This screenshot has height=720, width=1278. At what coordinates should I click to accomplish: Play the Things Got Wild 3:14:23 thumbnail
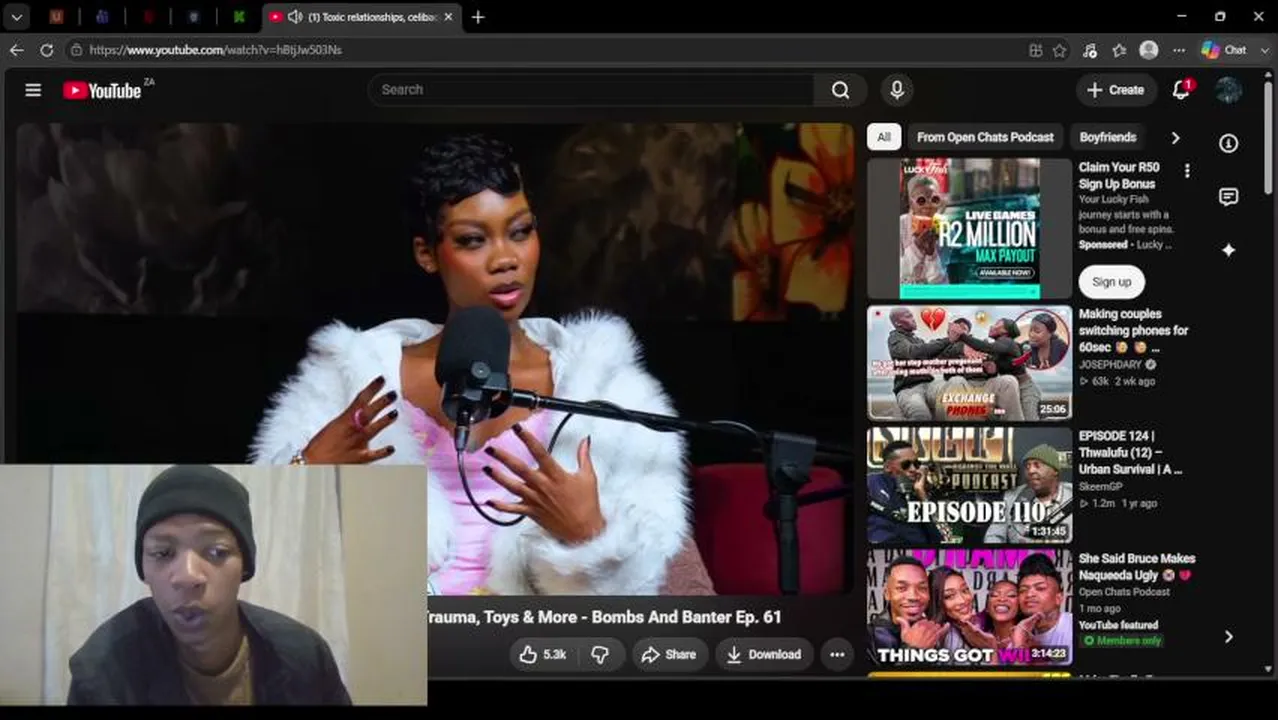[x=969, y=608]
